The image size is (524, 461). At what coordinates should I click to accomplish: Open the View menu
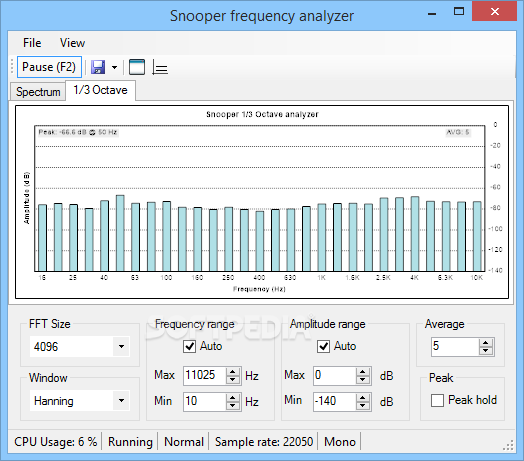coord(73,43)
